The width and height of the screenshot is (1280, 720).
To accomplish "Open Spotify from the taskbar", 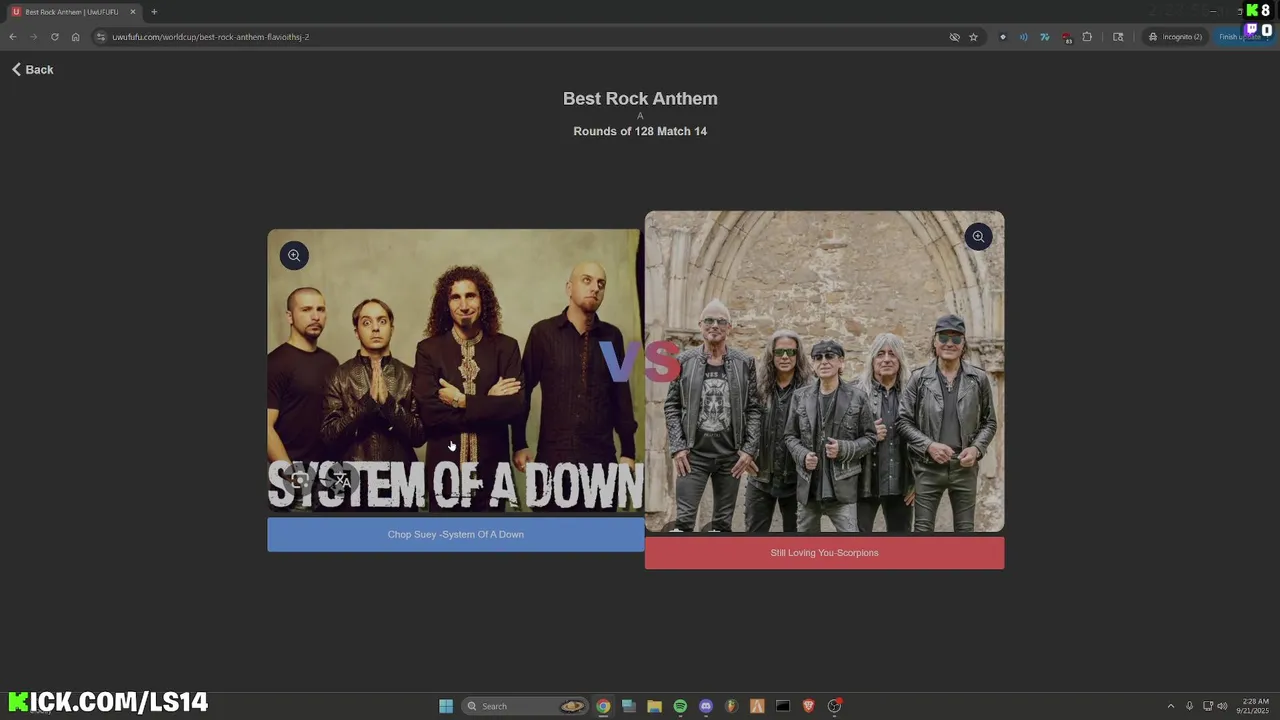I will 680,706.
